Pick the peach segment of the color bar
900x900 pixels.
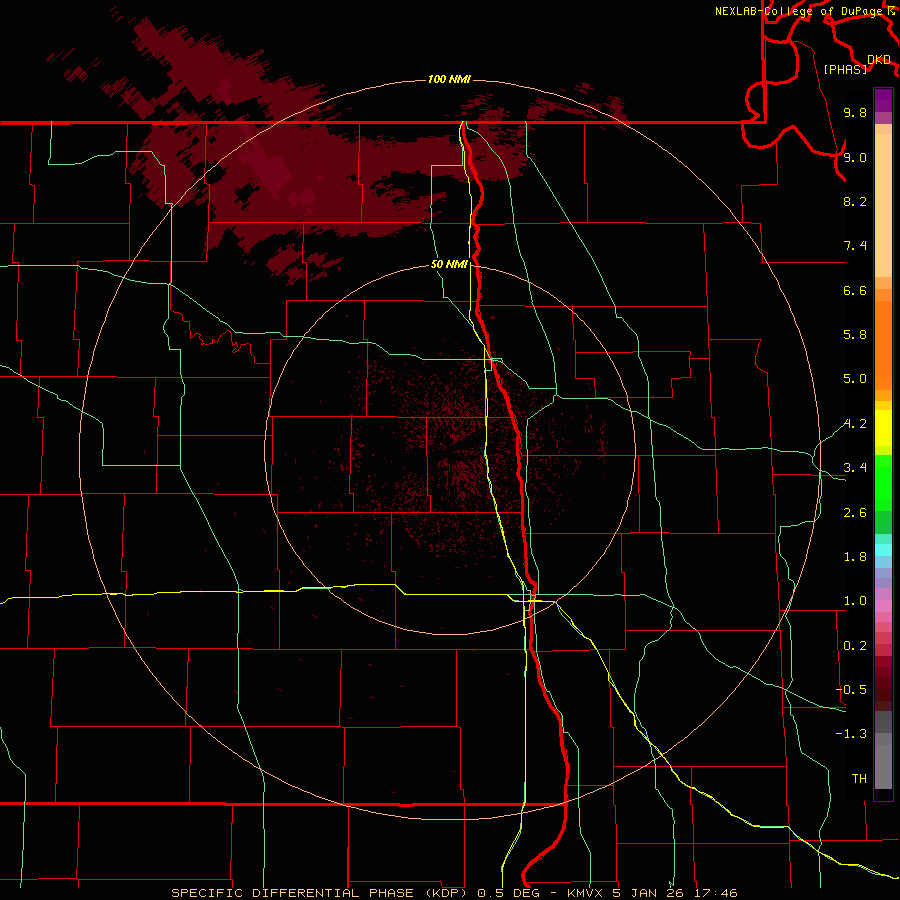[x=883, y=205]
